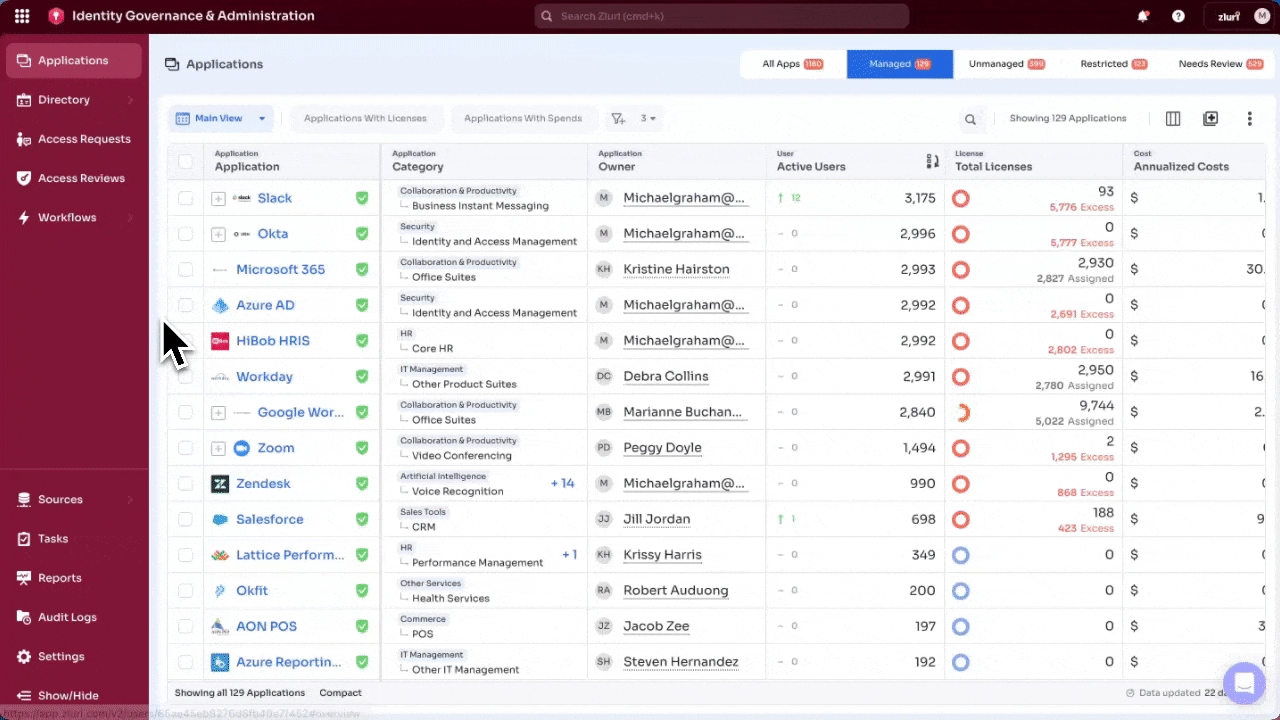
Task: Expand the Slack row plus box
Action: [218, 199]
